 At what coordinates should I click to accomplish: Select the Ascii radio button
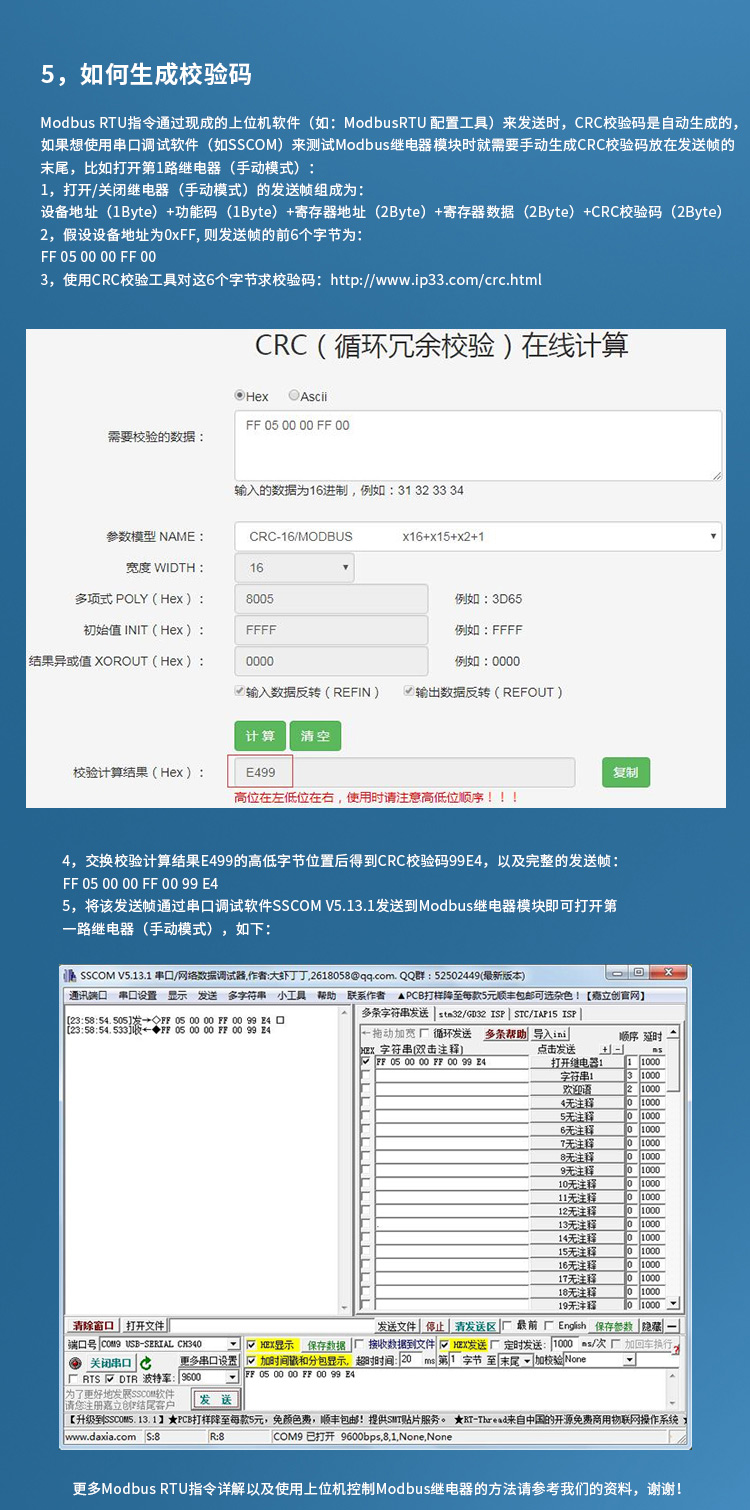click(x=294, y=396)
